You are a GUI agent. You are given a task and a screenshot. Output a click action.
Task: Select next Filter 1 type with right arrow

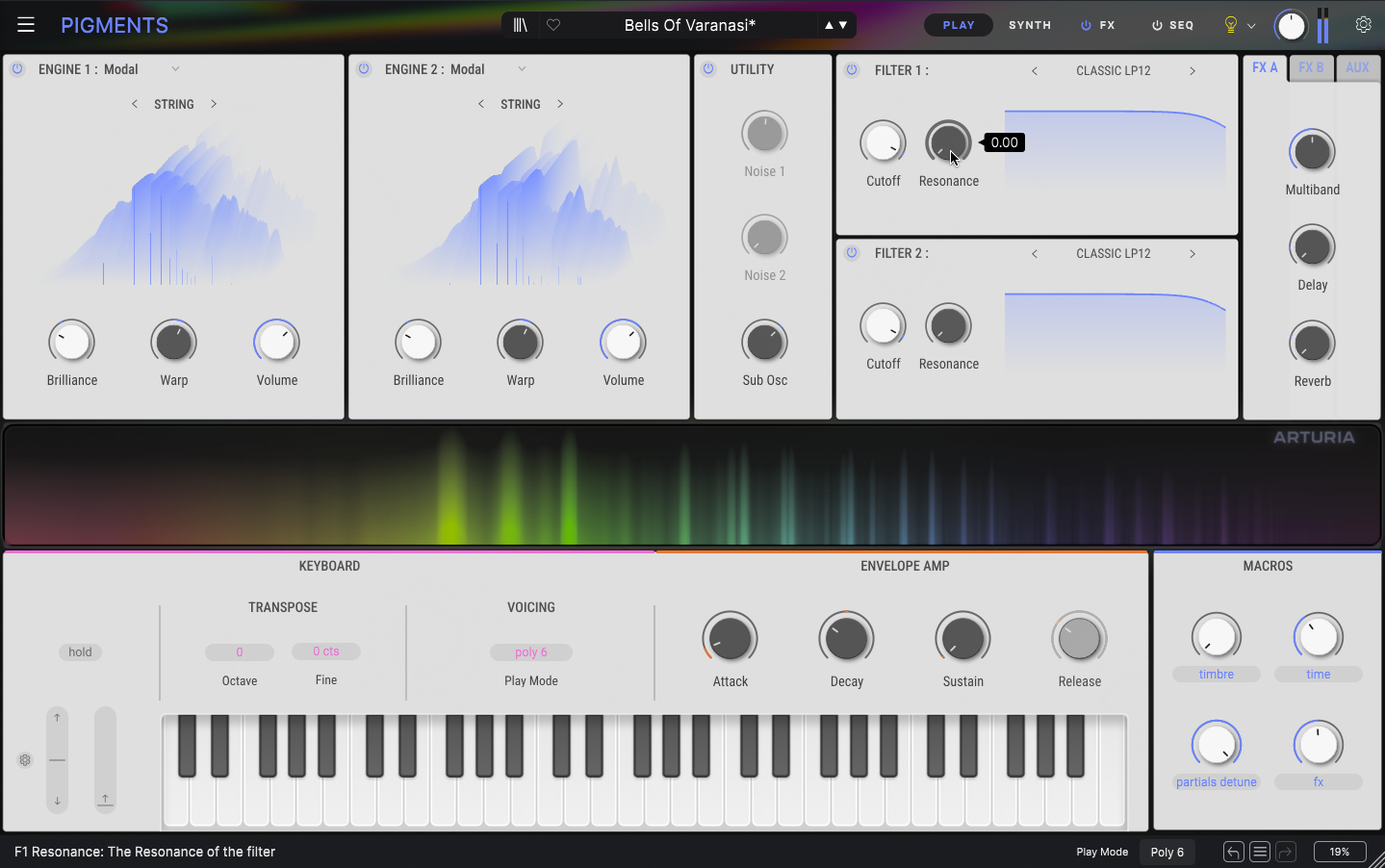click(x=1193, y=70)
